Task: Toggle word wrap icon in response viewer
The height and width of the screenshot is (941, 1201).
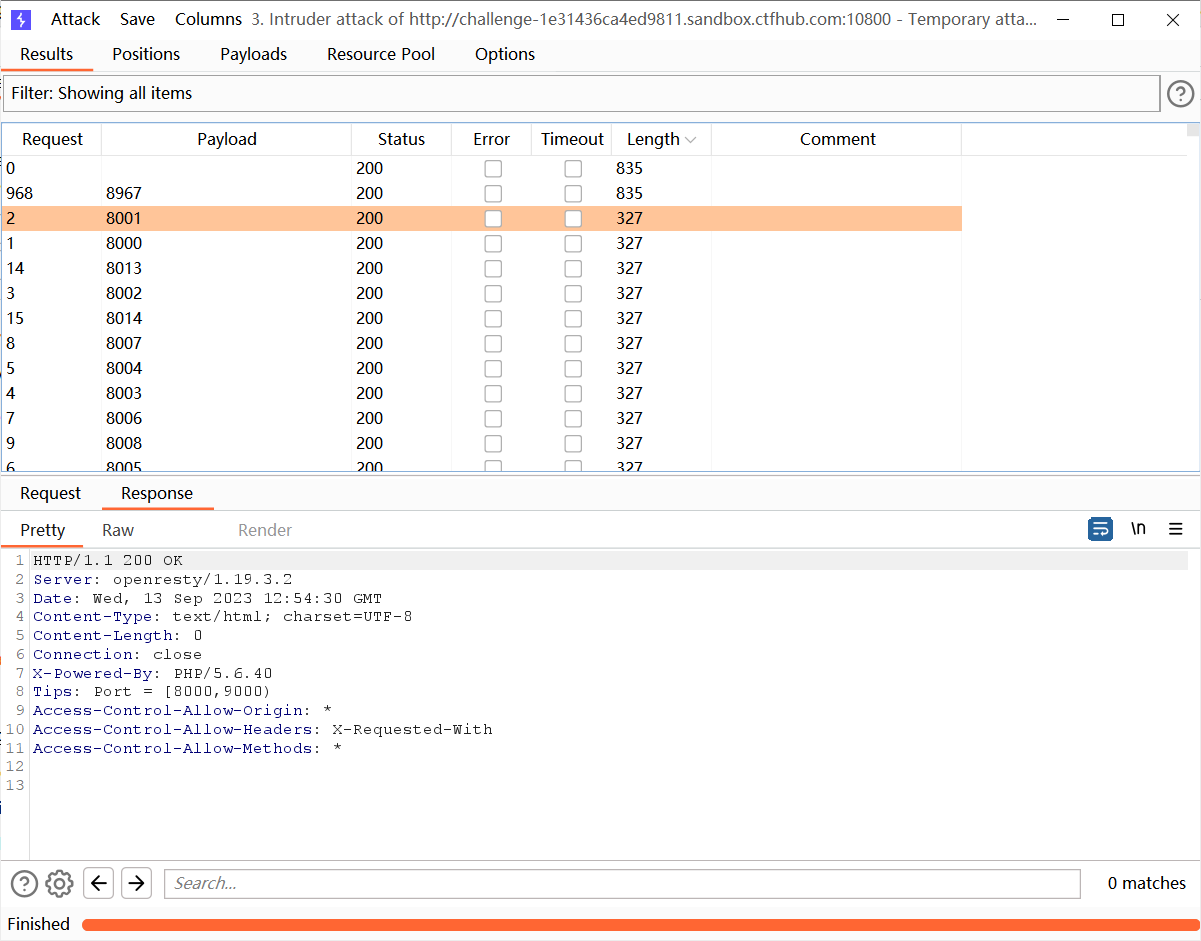Action: pyautogui.click(x=1100, y=529)
